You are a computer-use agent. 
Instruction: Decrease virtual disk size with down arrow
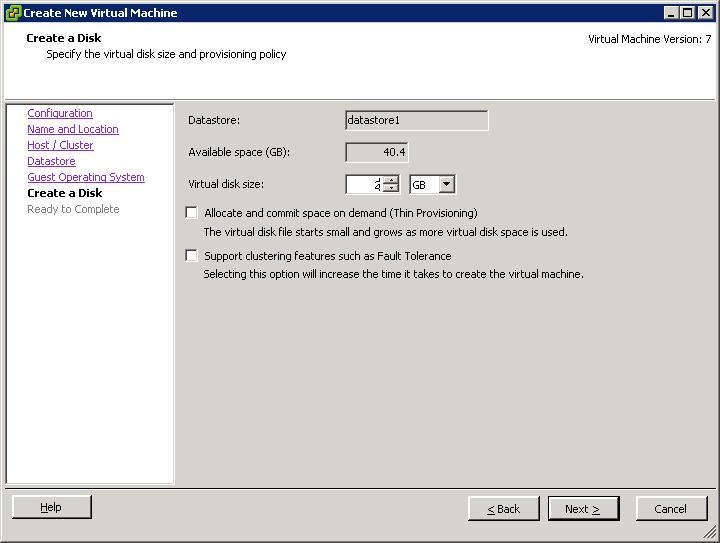tap(391, 189)
